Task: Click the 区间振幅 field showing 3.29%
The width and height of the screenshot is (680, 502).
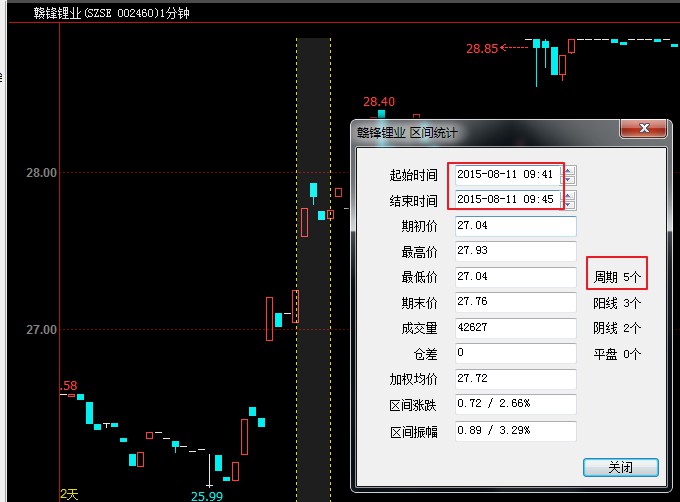Action: (515, 430)
